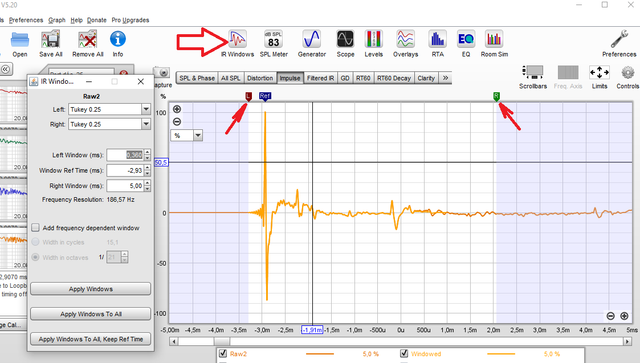Open the RTA analyzer
The height and width of the screenshot is (363, 640).
437,43
